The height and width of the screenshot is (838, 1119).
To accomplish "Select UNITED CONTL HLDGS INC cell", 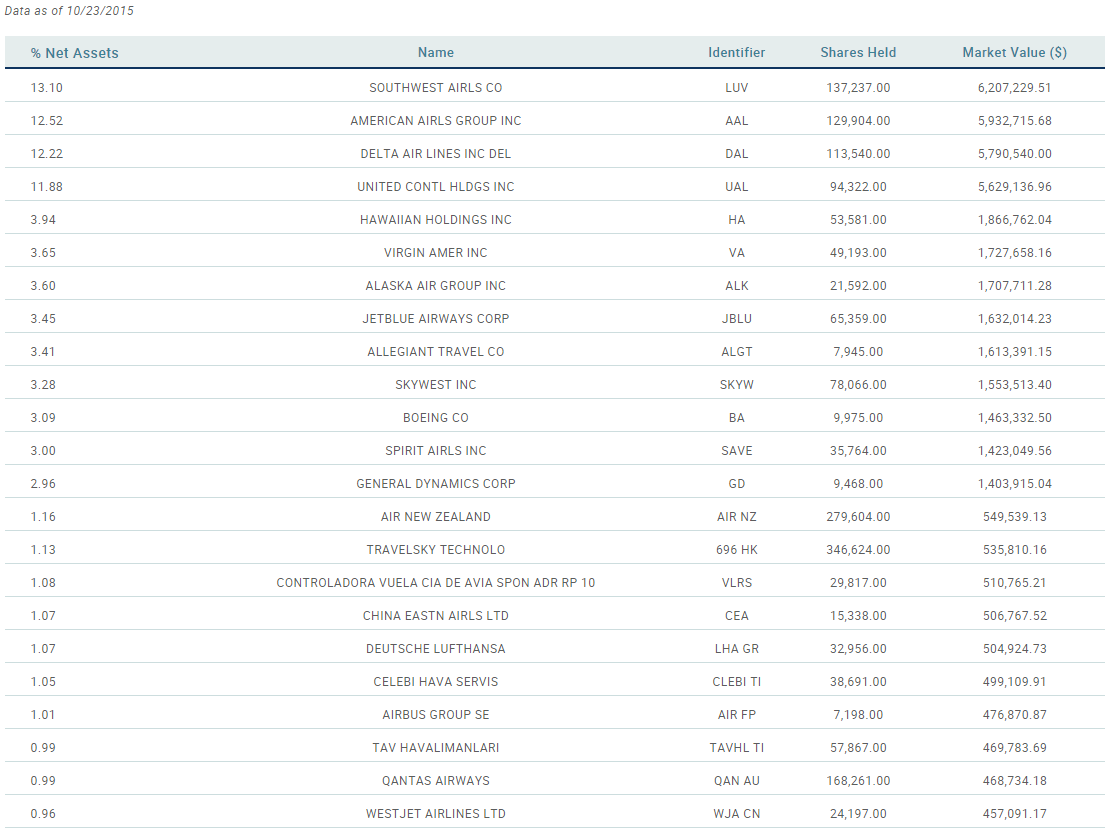I will [435, 186].
